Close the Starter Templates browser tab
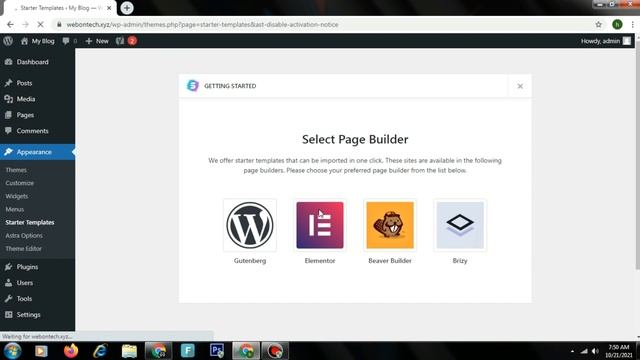This screenshot has width=640, height=360. click(109, 8)
